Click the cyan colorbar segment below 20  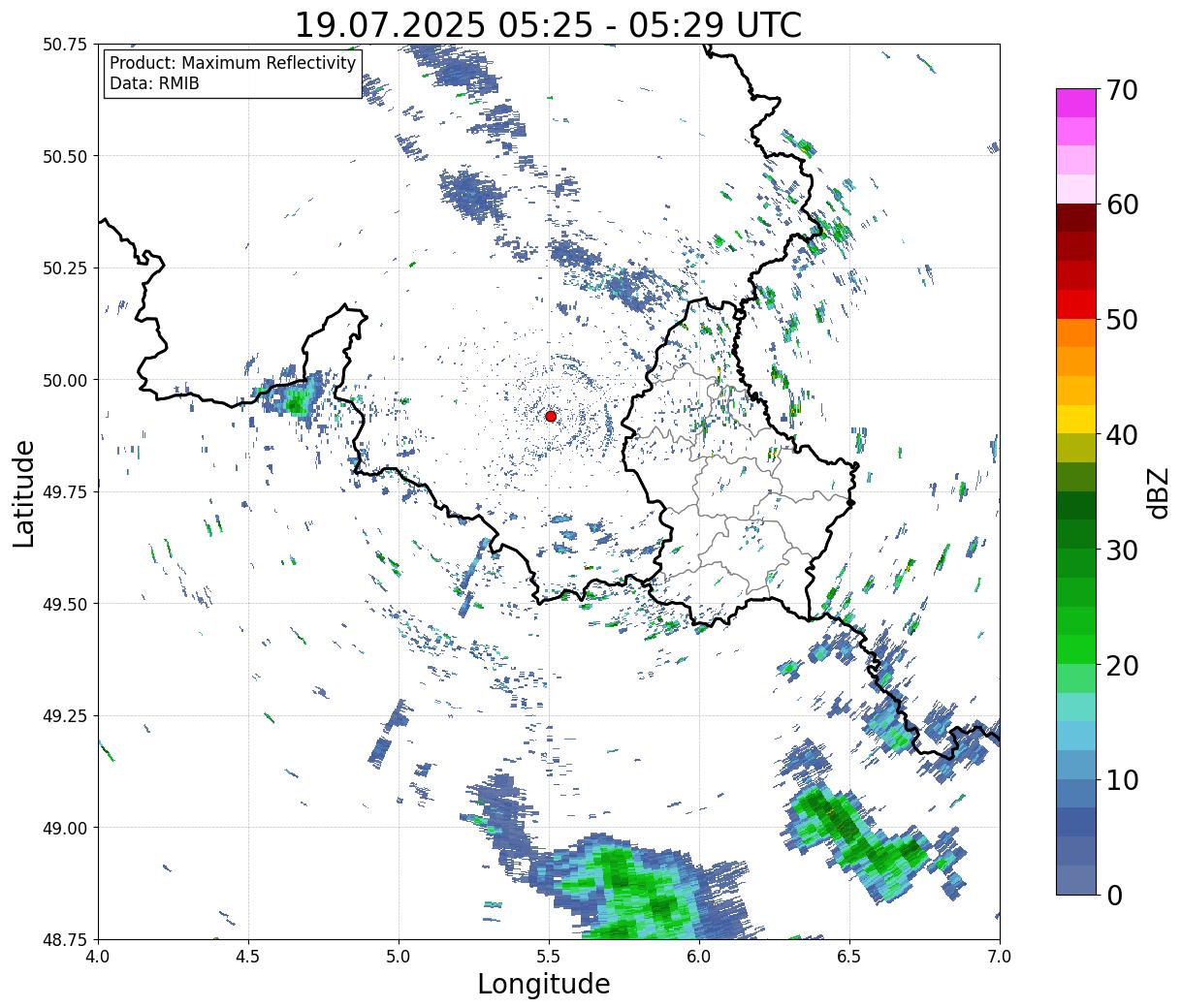(1076, 707)
